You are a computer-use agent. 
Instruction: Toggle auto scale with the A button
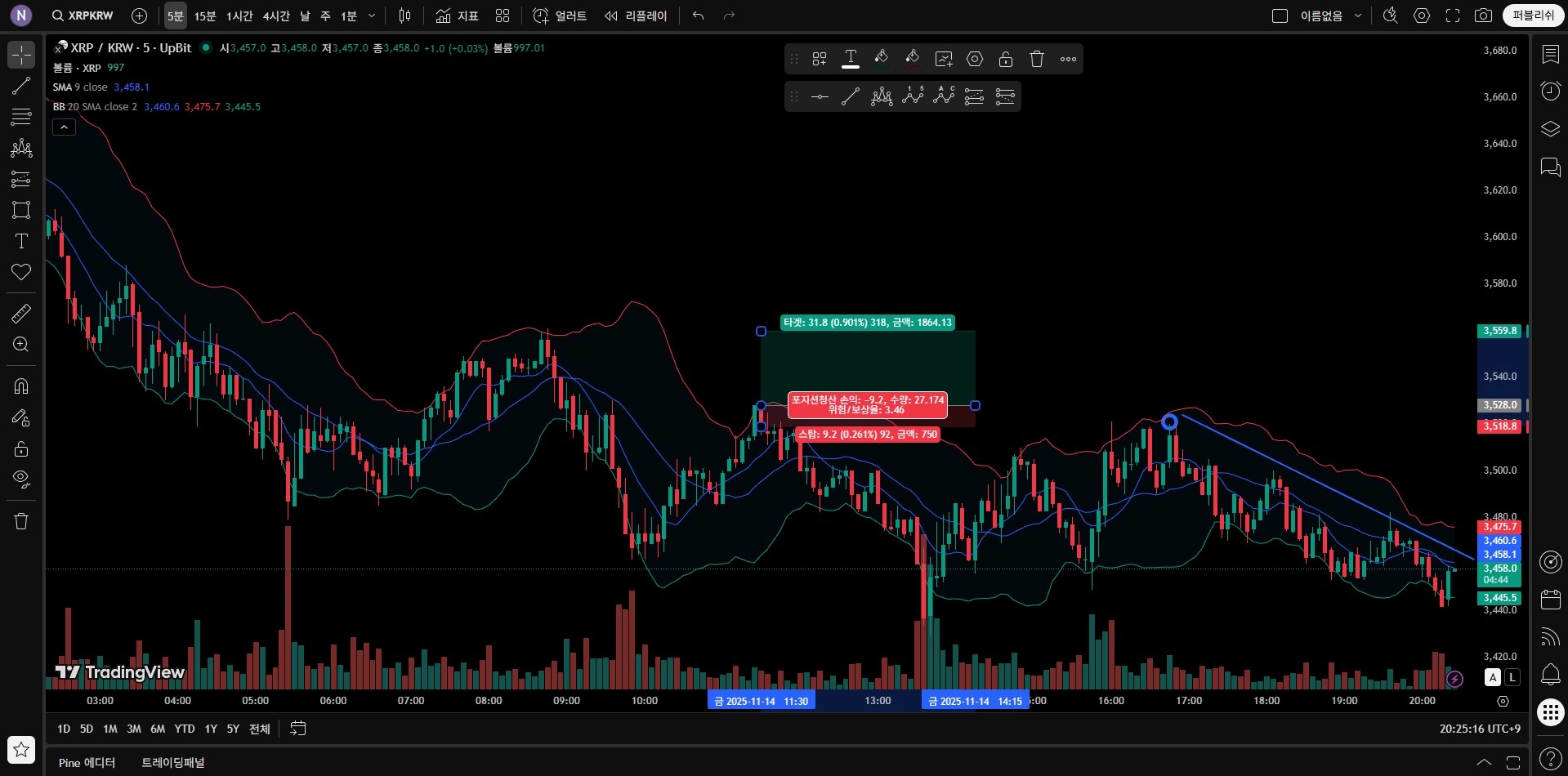click(1493, 677)
